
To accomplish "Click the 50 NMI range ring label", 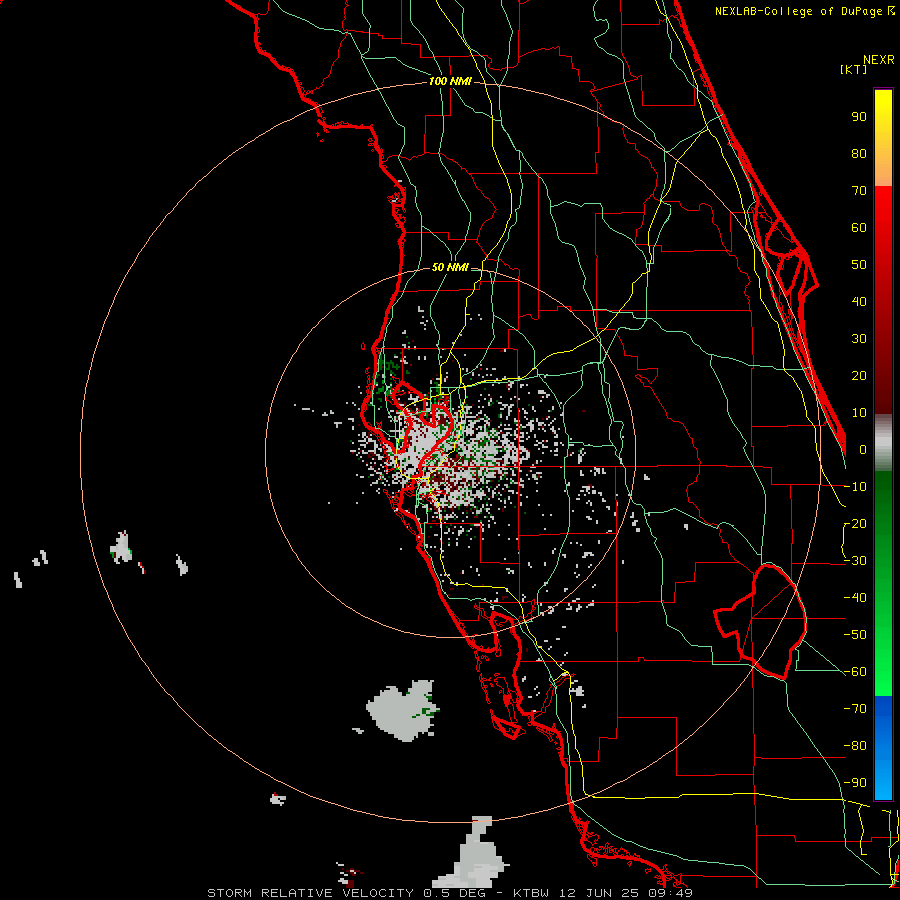I will (449, 267).
